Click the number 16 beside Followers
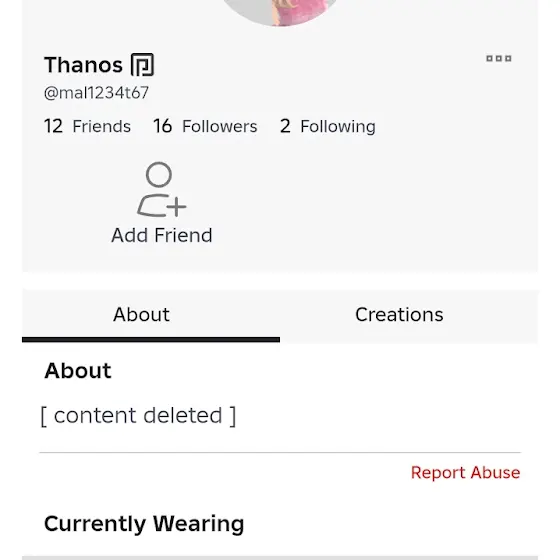This screenshot has height=560, width=560. [162, 126]
